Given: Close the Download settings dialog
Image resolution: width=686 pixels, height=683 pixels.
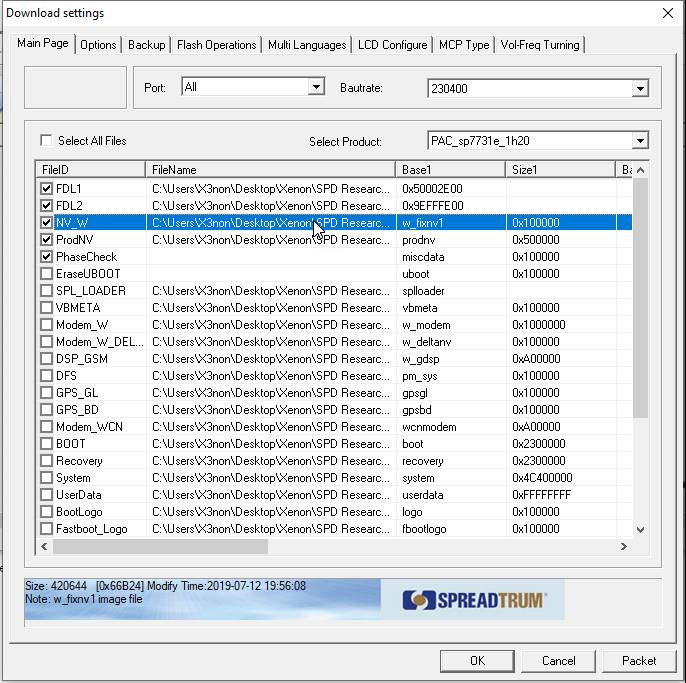Looking at the screenshot, I should 667,13.
